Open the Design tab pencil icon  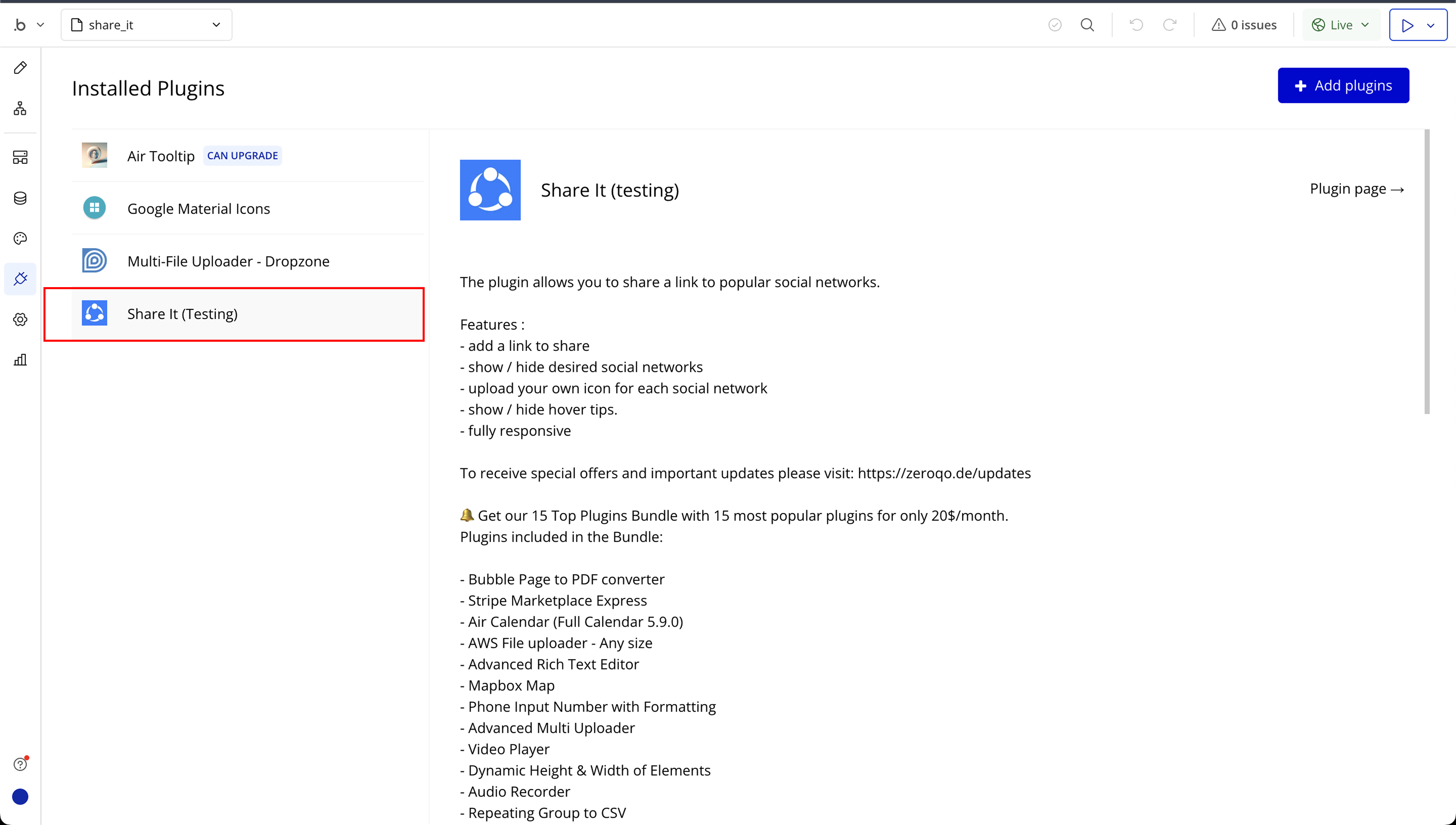point(21,68)
